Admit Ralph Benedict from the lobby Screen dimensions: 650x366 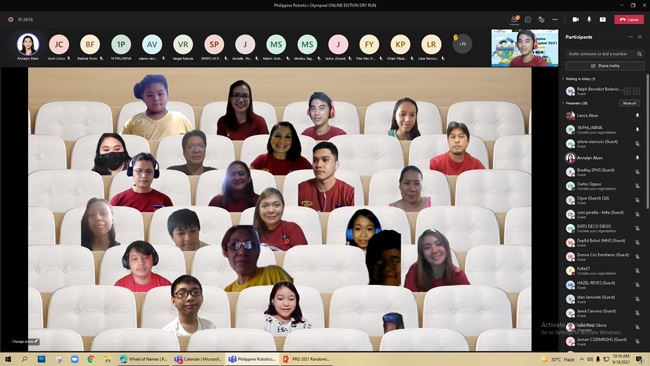point(627,91)
